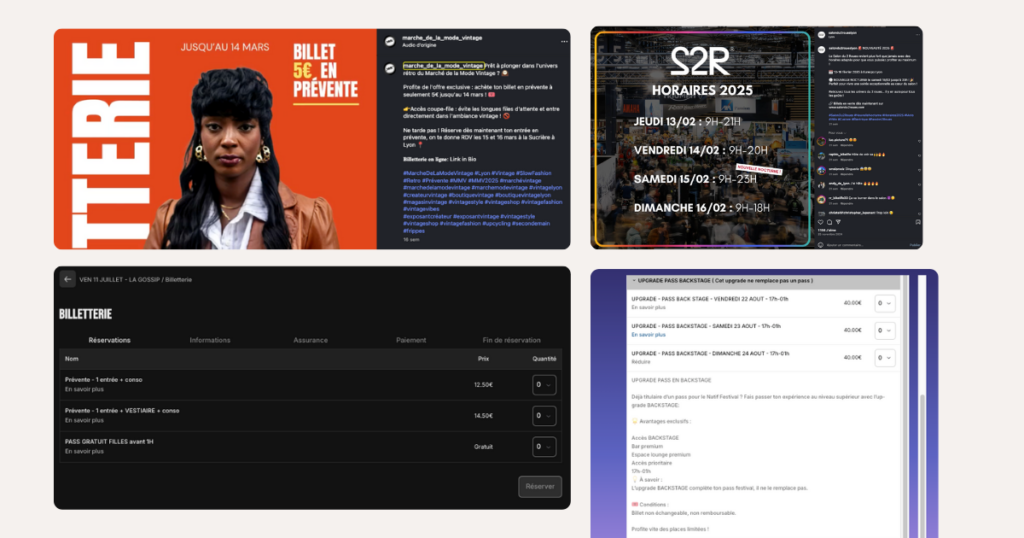1024x538 pixels.
Task: Click En savoir plus under PASS GRATUIT FILLES
Action: [x=84, y=451]
